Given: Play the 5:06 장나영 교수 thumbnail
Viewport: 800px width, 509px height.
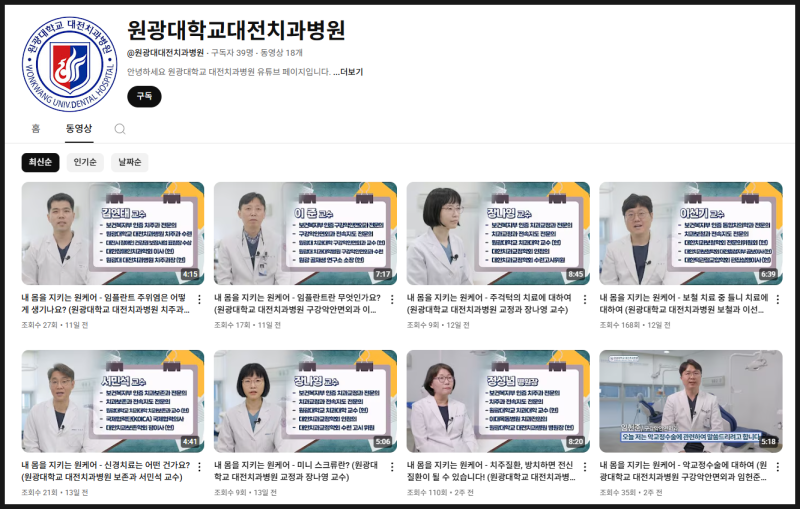Looking at the screenshot, I should [x=305, y=401].
